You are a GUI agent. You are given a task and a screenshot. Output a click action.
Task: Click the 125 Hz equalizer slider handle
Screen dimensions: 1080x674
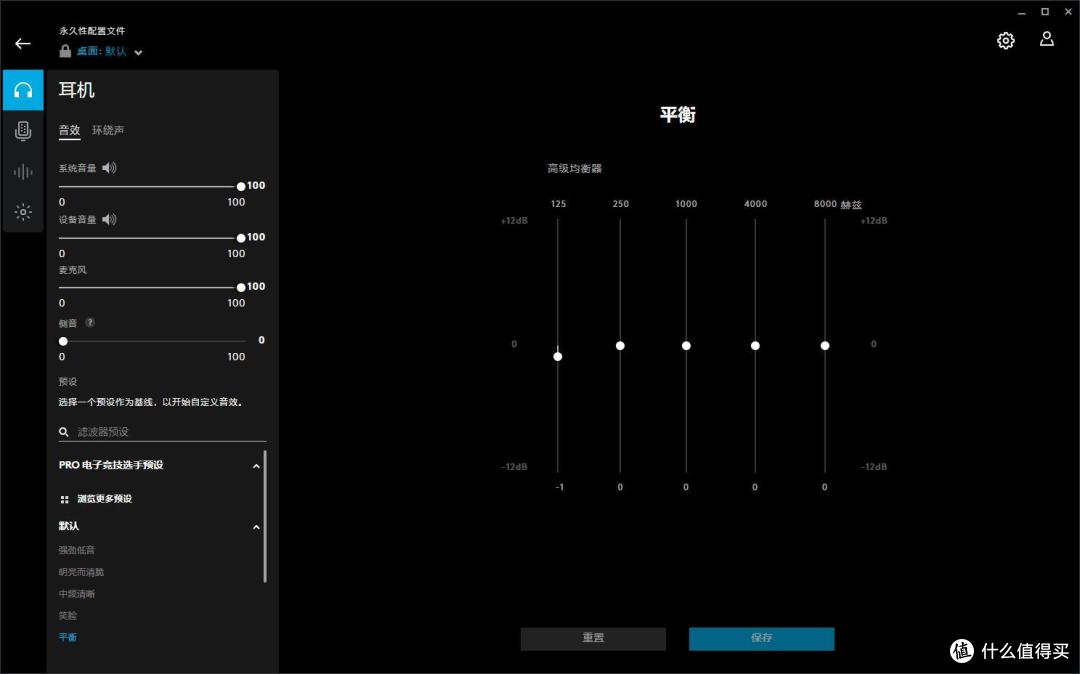click(x=557, y=357)
